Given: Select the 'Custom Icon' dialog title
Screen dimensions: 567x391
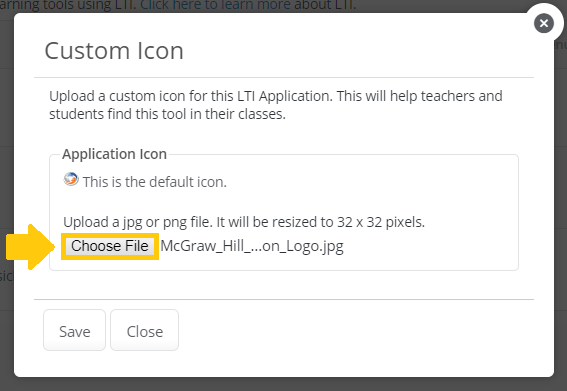Looking at the screenshot, I should (114, 51).
